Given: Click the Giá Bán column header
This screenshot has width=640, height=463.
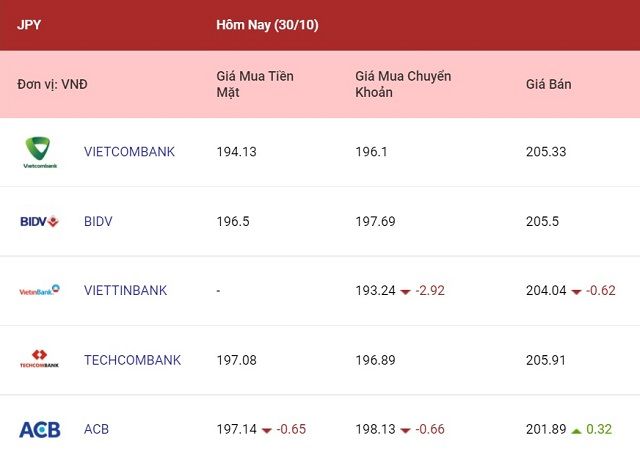Looking at the screenshot, I should point(549,84).
